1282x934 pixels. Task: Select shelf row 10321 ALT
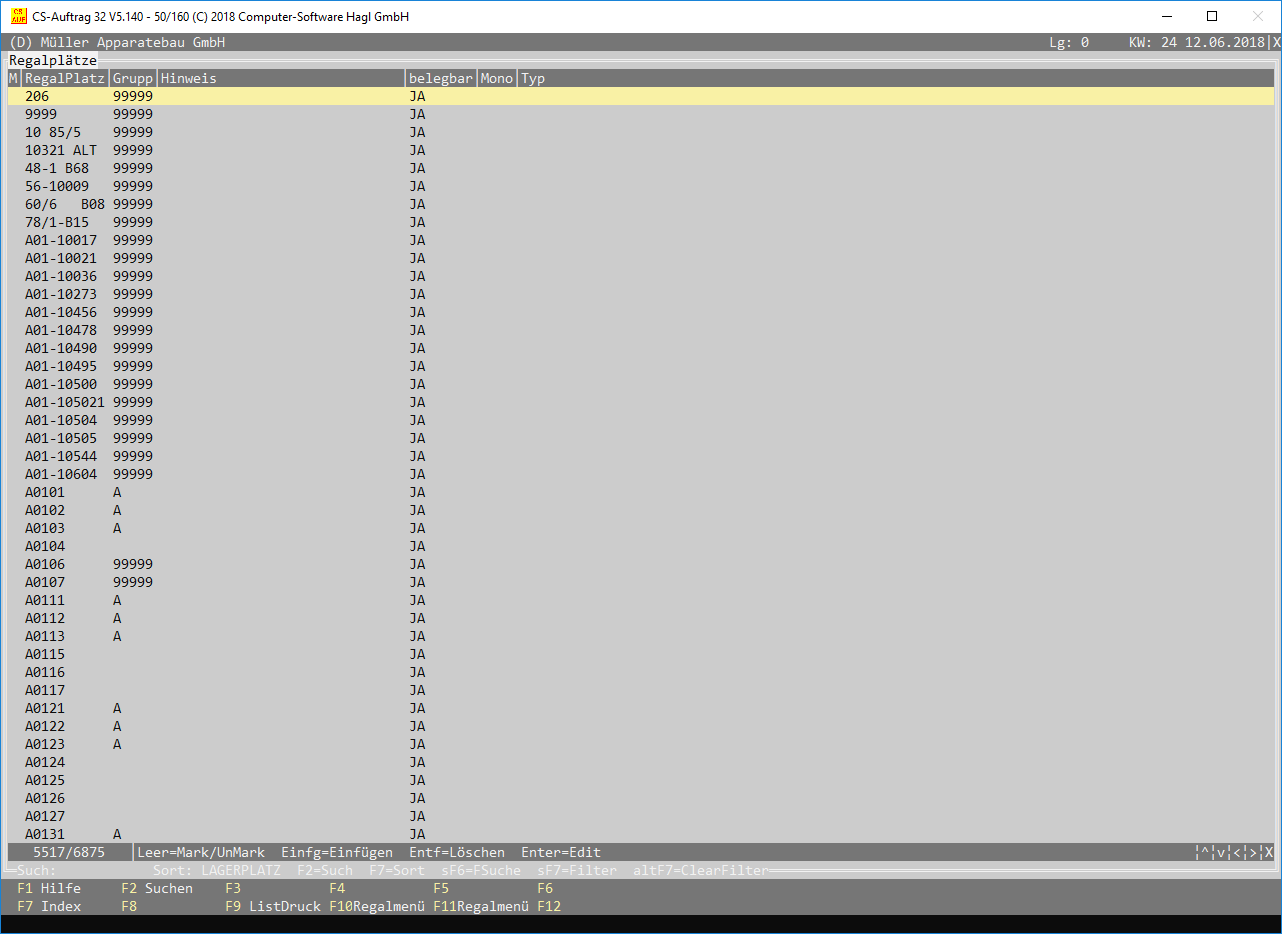60,151
